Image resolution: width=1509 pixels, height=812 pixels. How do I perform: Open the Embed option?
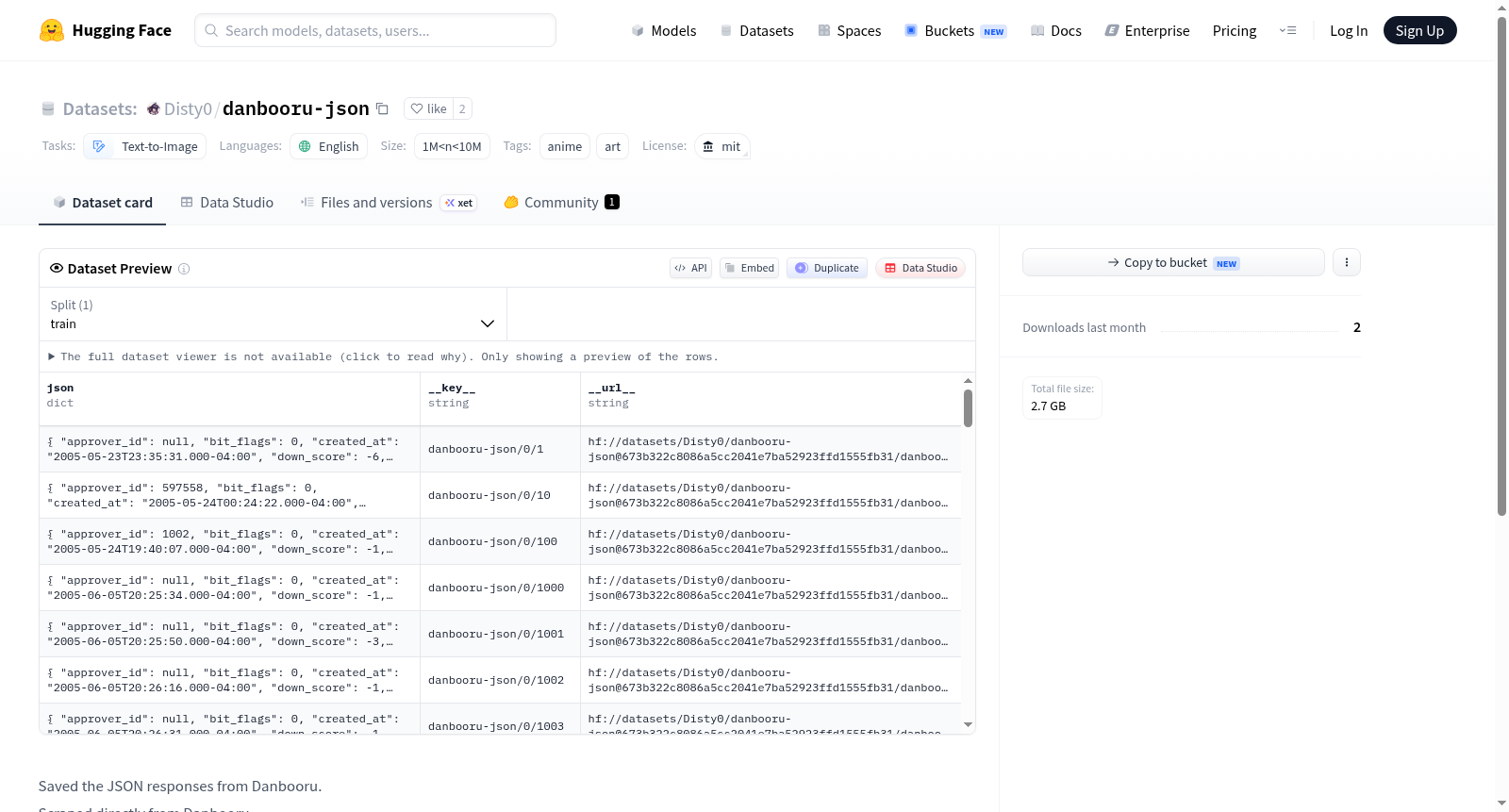click(750, 268)
